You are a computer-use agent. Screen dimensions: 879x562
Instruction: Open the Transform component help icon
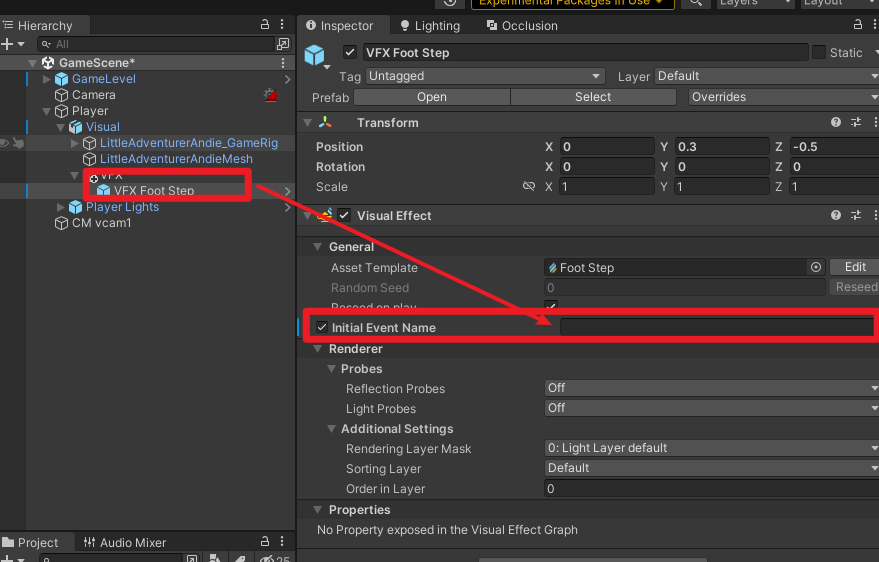tap(836, 123)
